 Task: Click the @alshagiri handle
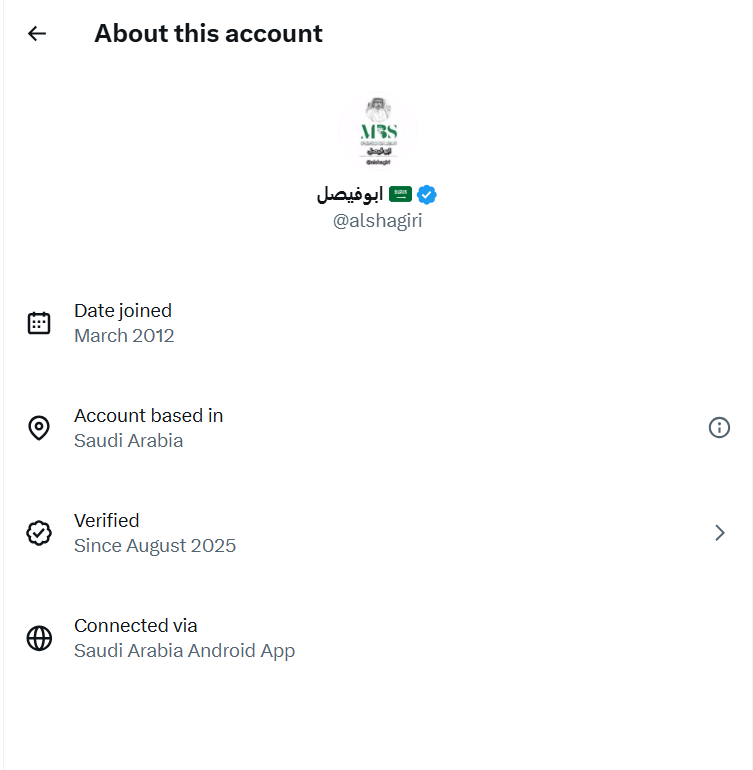tap(377, 221)
